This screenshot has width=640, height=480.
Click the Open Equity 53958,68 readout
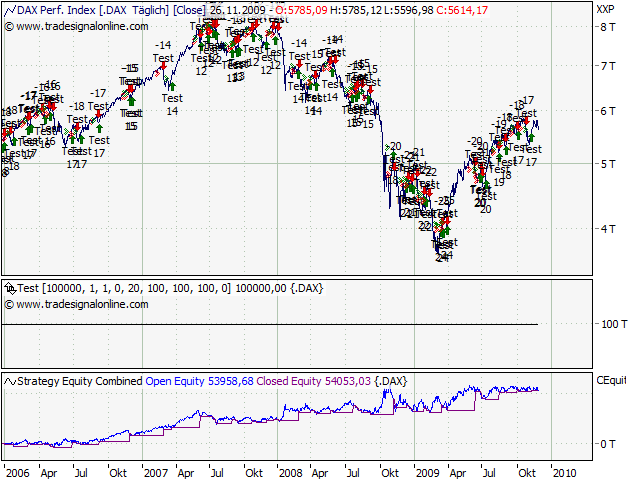tap(199, 381)
